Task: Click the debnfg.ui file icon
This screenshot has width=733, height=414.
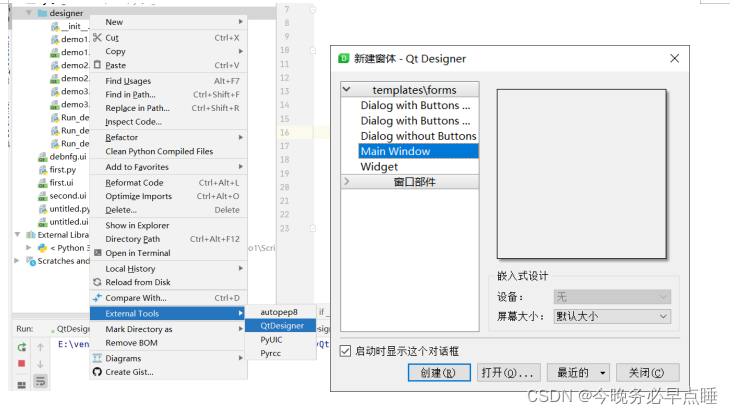Action: [x=43, y=157]
